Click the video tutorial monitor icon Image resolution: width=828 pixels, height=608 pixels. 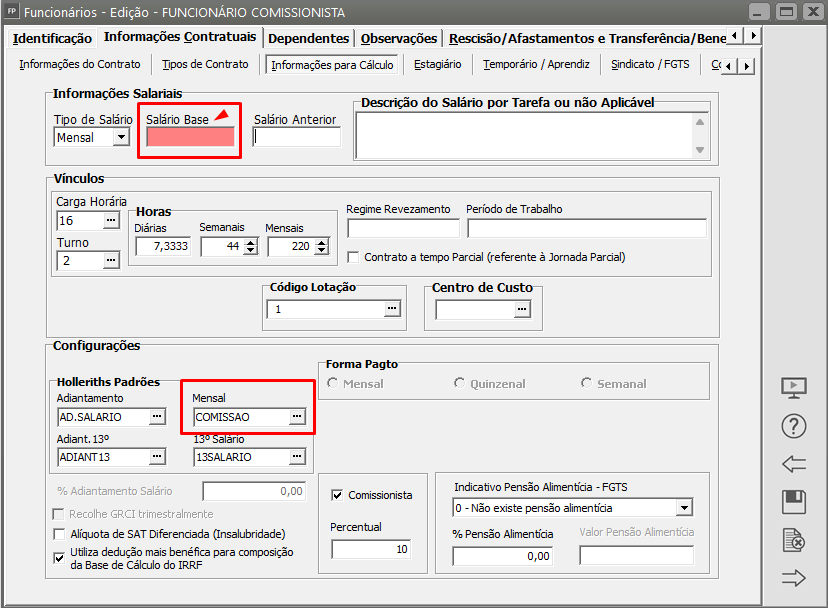click(x=793, y=388)
